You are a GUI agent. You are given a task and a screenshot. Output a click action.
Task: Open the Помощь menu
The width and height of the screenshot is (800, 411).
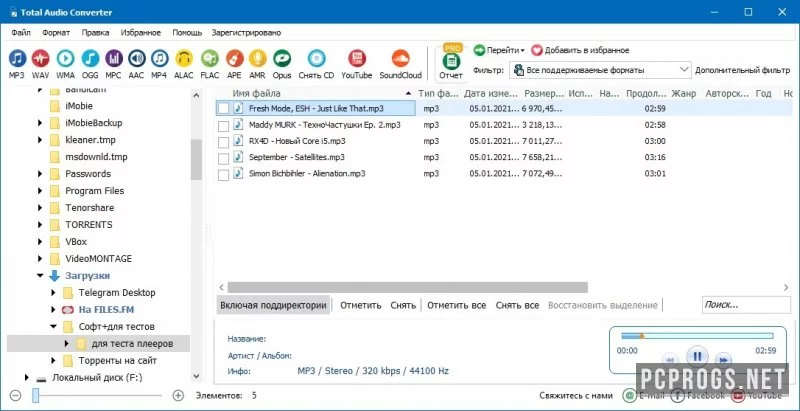[187, 33]
